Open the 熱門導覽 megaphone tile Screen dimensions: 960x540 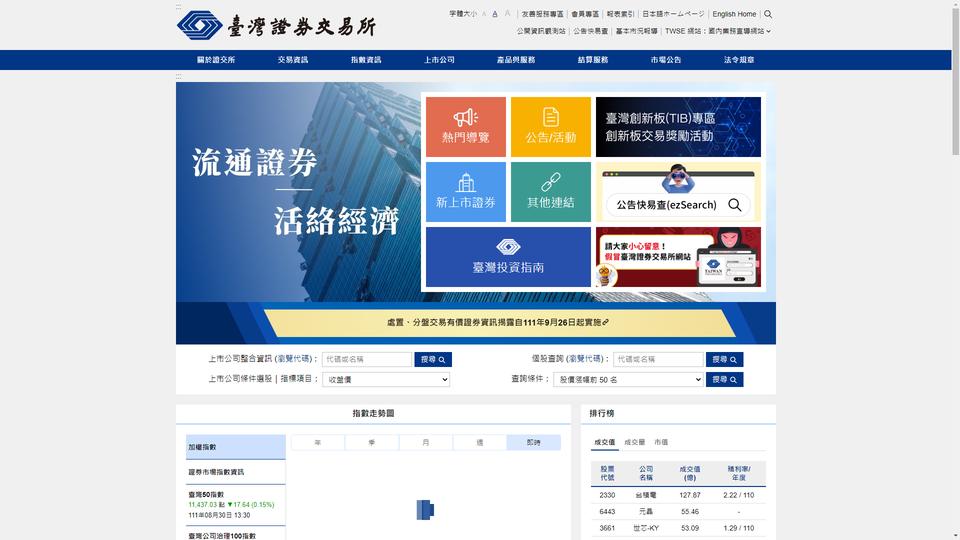[x=465, y=127]
